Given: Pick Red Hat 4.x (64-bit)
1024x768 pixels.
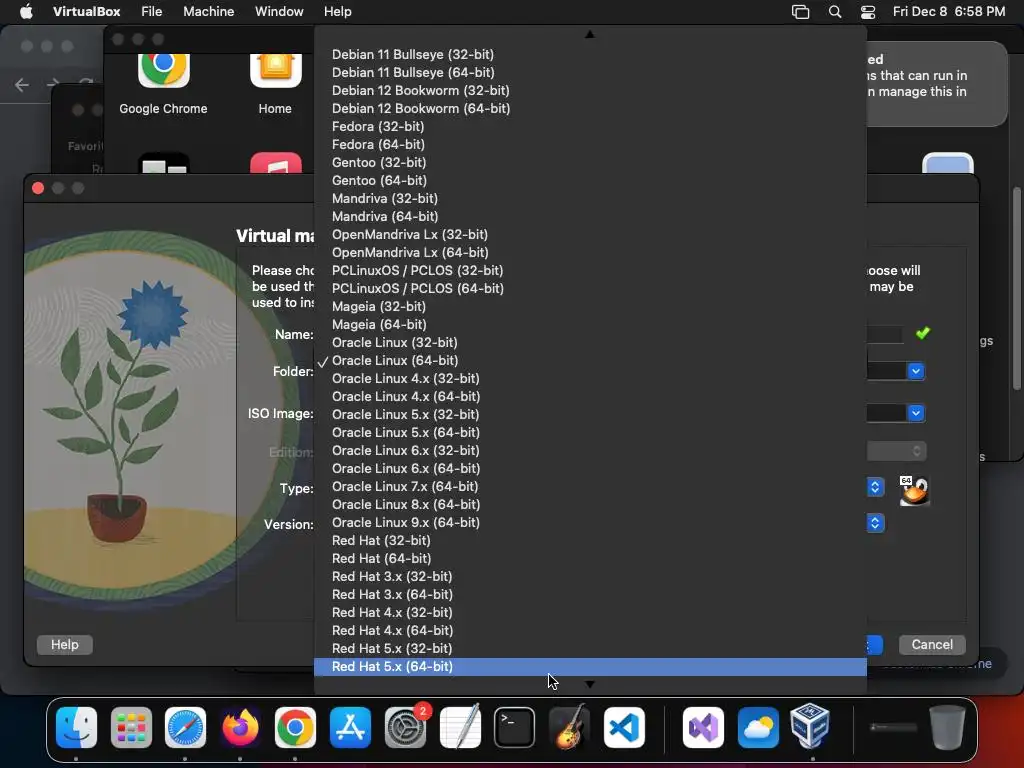Looking at the screenshot, I should (x=590, y=631).
